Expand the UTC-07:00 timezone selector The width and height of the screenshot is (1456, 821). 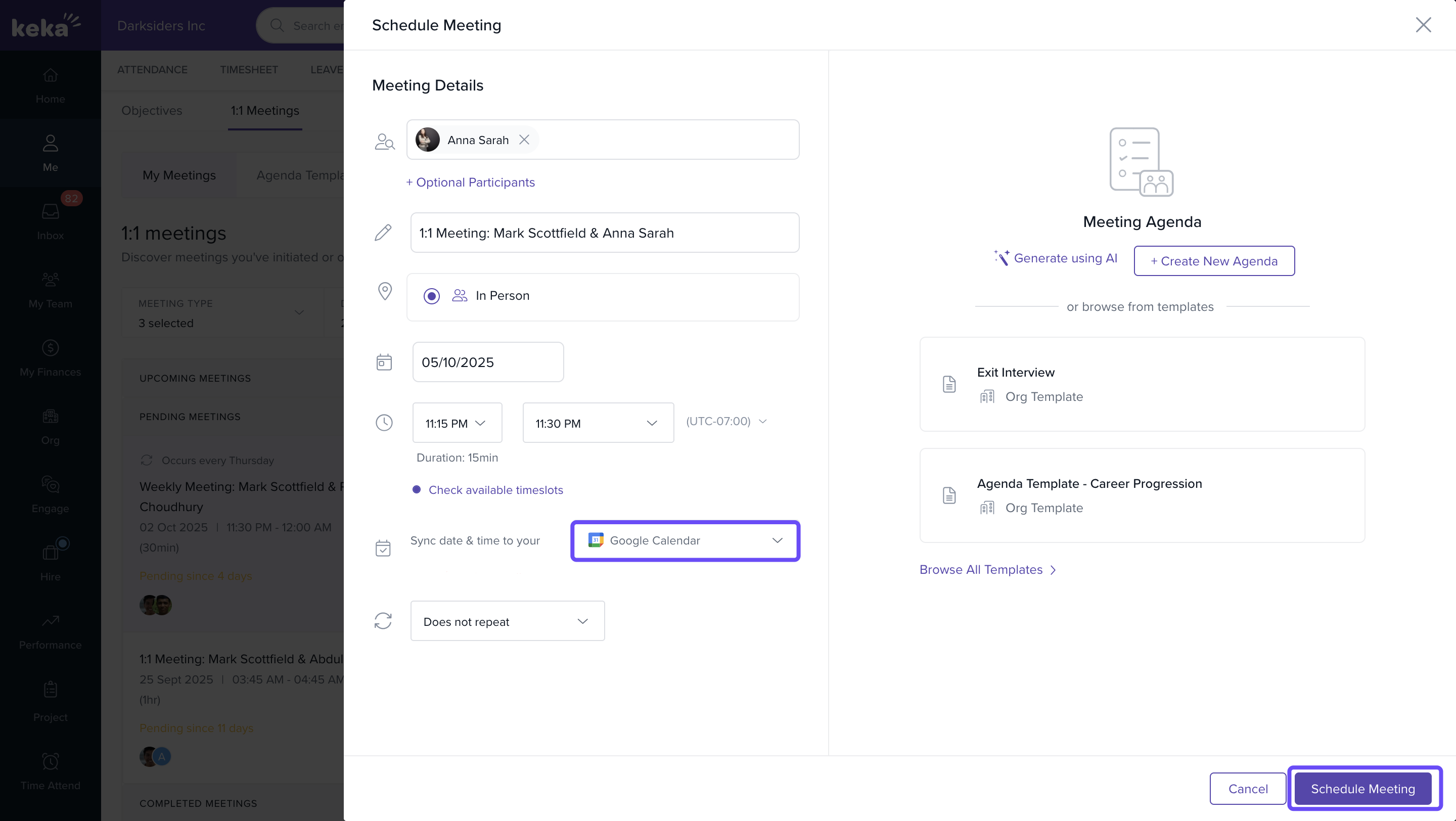(x=726, y=422)
